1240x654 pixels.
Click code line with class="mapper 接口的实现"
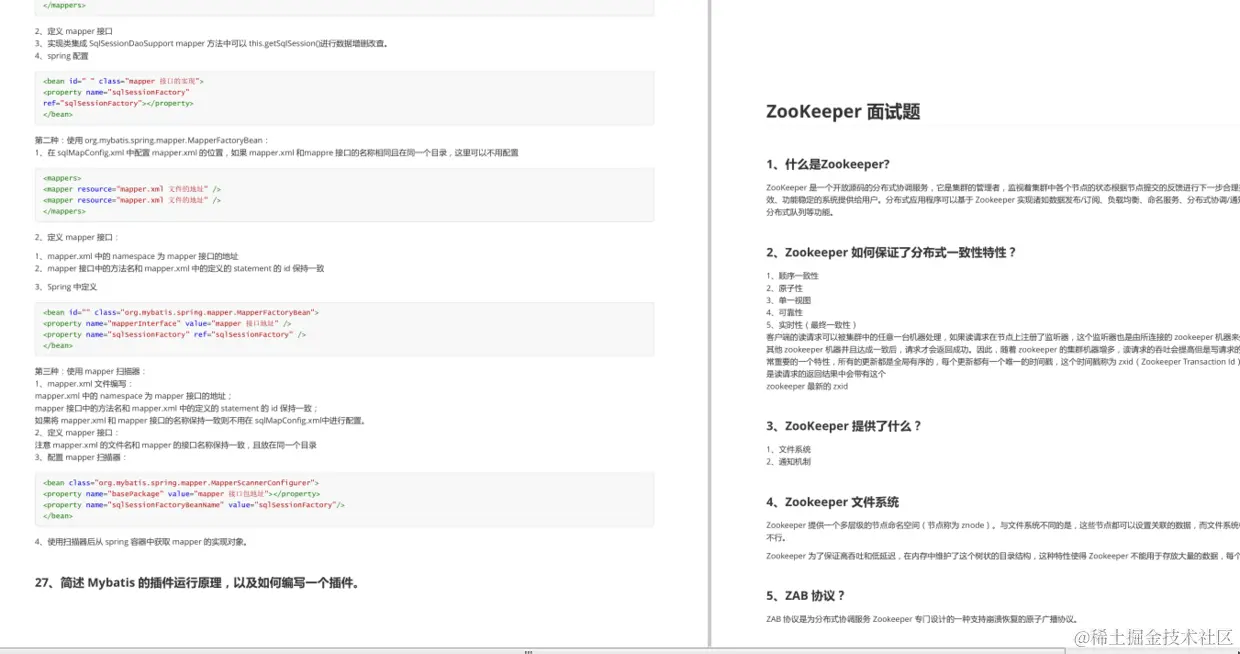coord(123,81)
